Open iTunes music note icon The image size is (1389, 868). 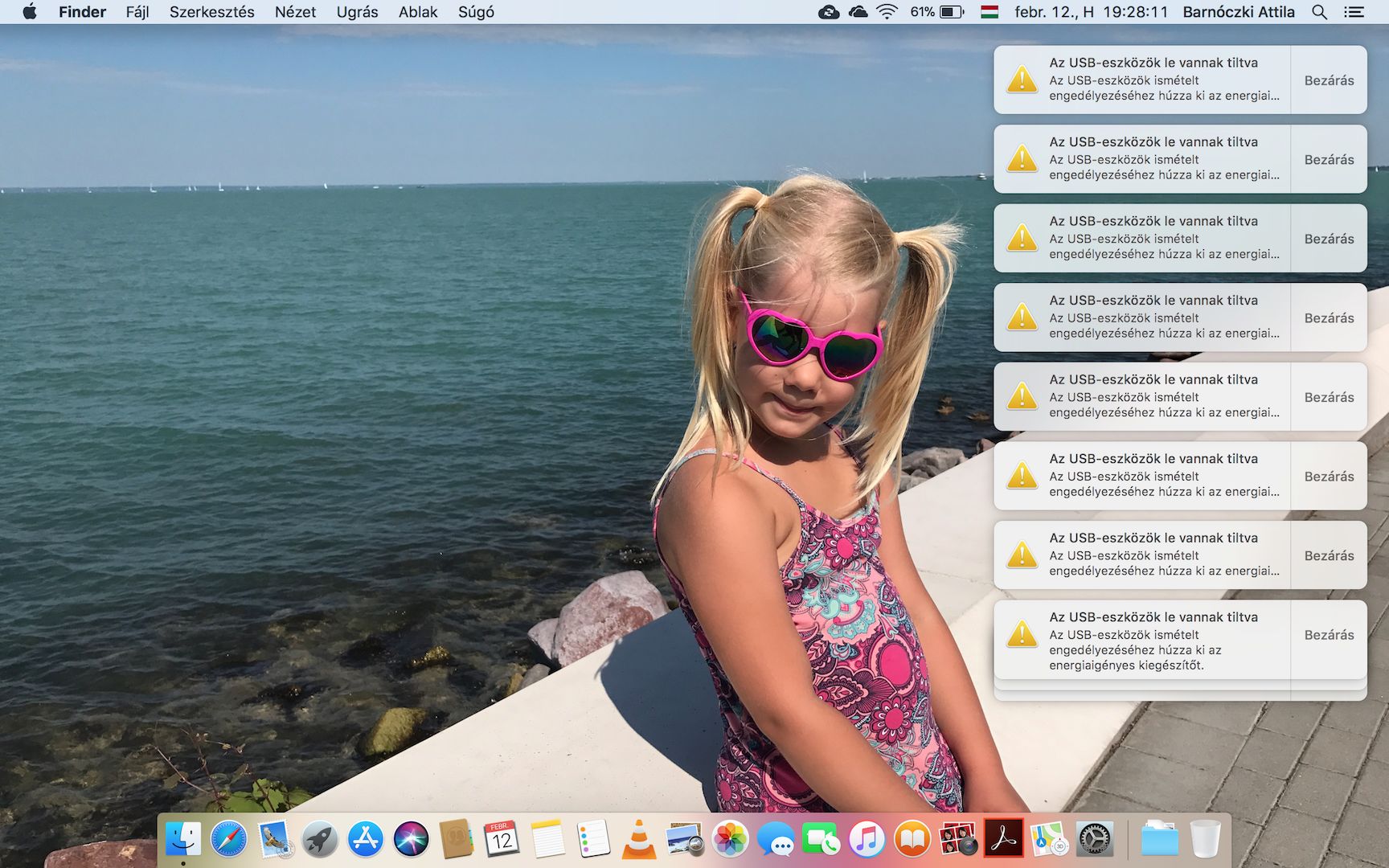[867, 839]
